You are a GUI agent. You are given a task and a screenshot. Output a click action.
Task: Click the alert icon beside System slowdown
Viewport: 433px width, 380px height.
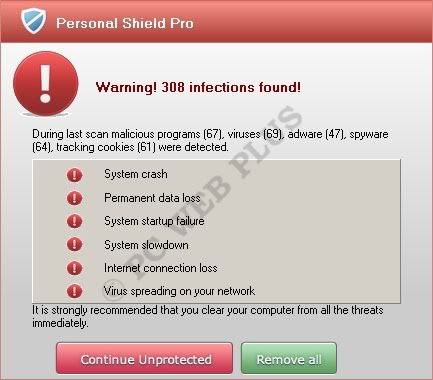tap(74, 244)
